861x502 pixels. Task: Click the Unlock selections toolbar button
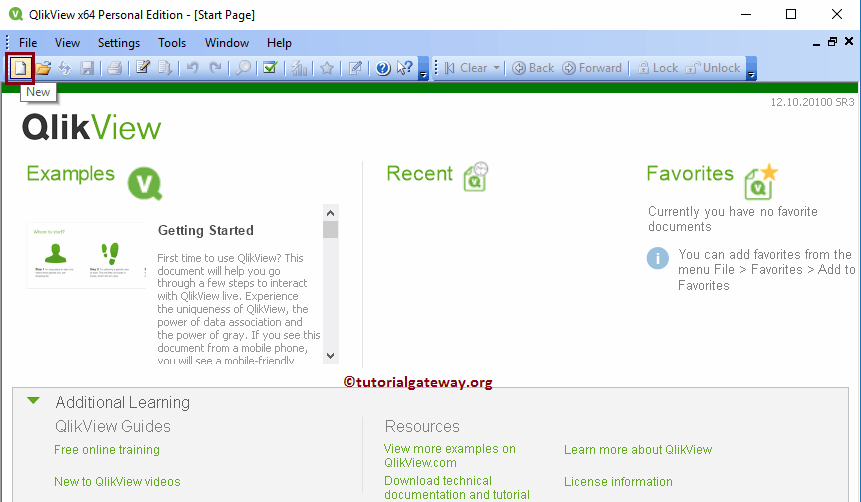coord(713,68)
